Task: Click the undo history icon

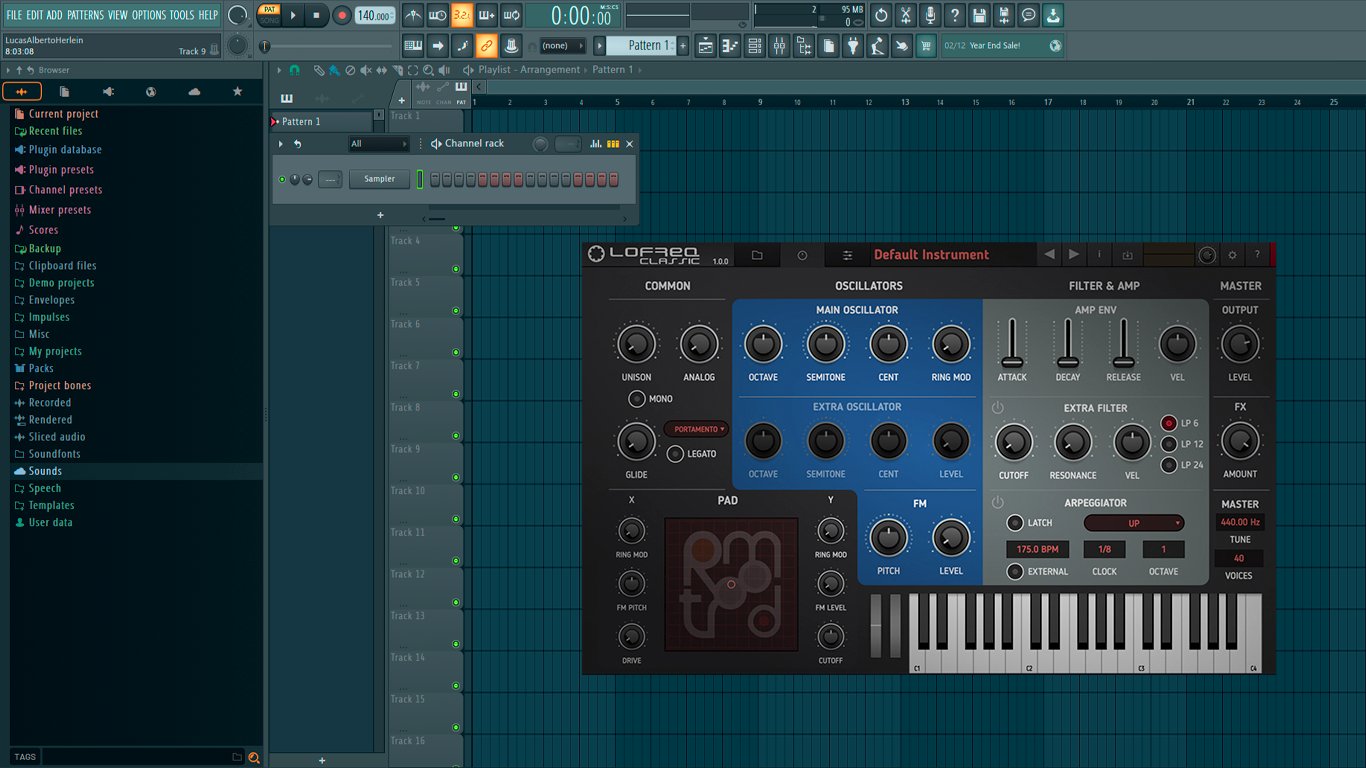Action: pyautogui.click(x=881, y=15)
